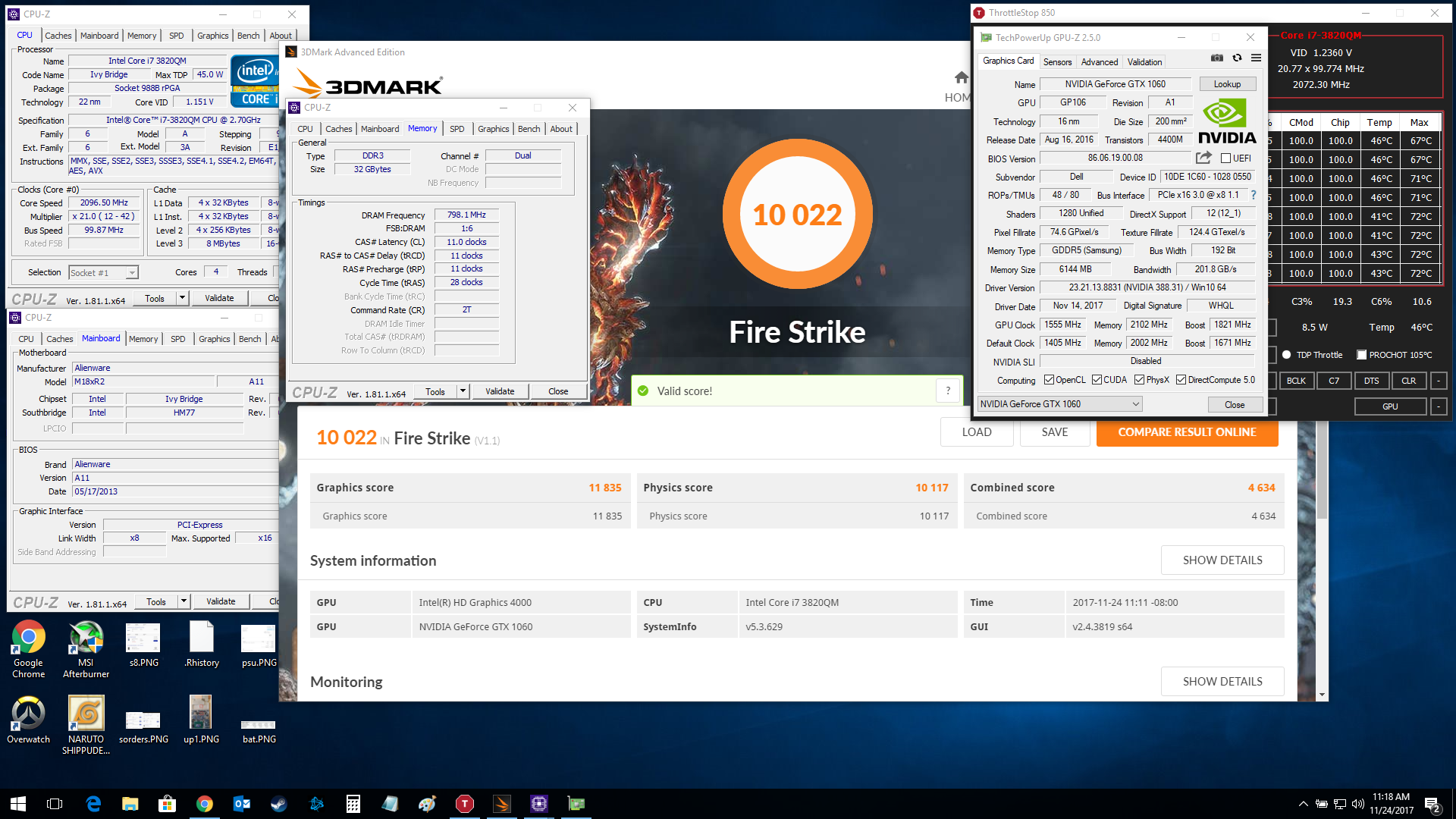This screenshot has height=819, width=1456.
Task: Click the BIOS export share icon
Action: (1203, 158)
